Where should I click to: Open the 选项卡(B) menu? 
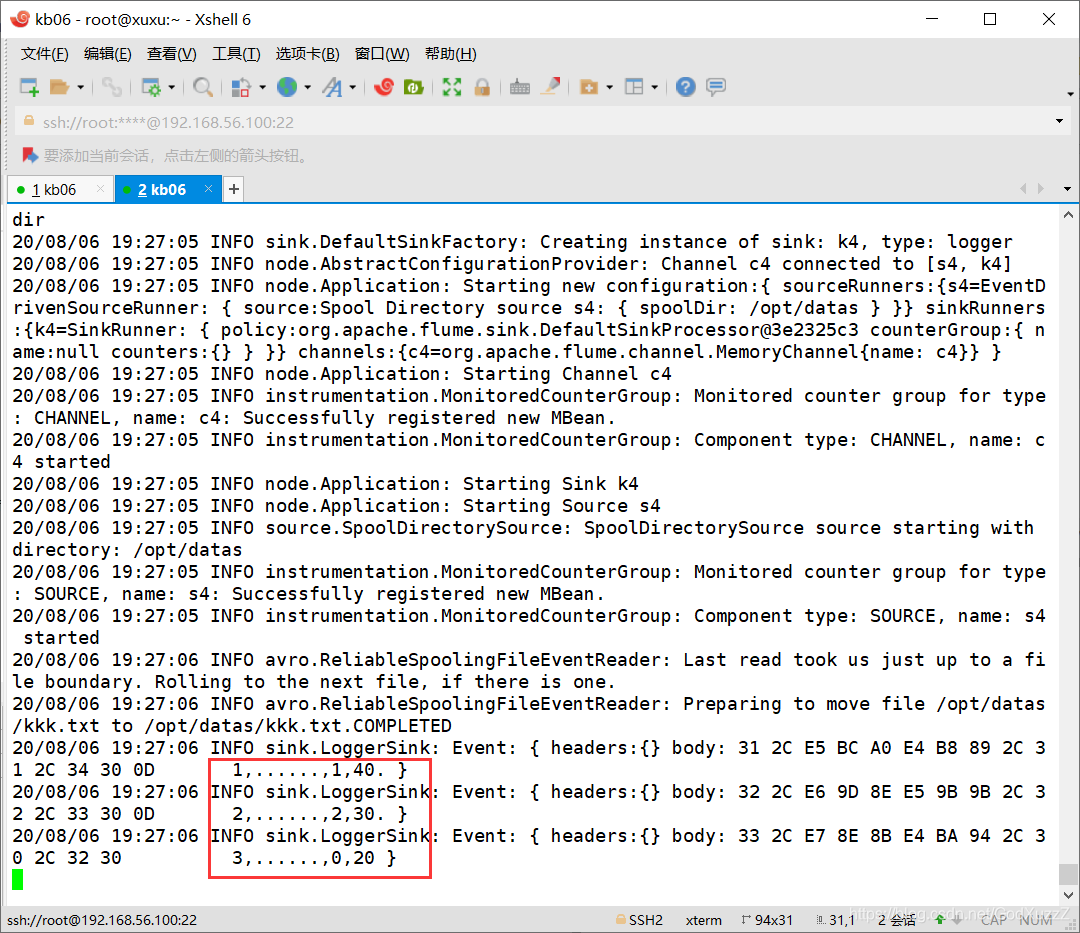click(307, 54)
